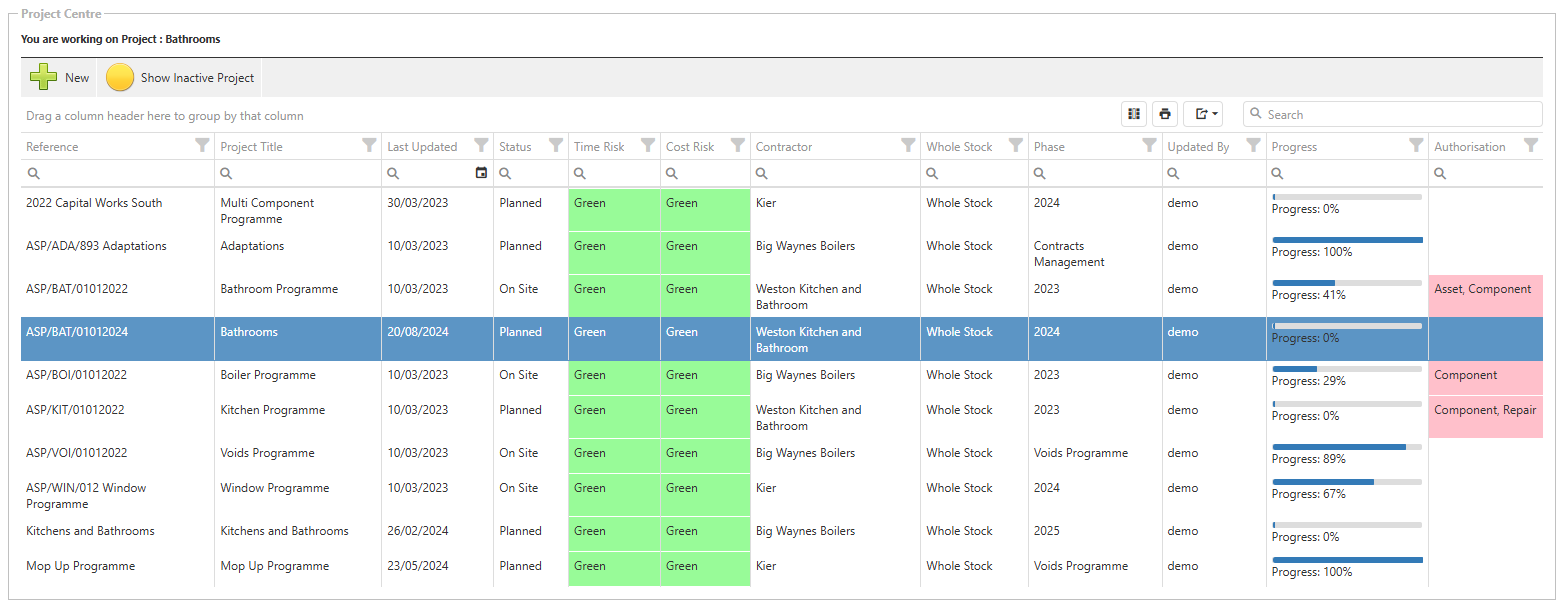Click the green plus New icon
The width and height of the screenshot is (1565, 612).
click(x=43, y=77)
